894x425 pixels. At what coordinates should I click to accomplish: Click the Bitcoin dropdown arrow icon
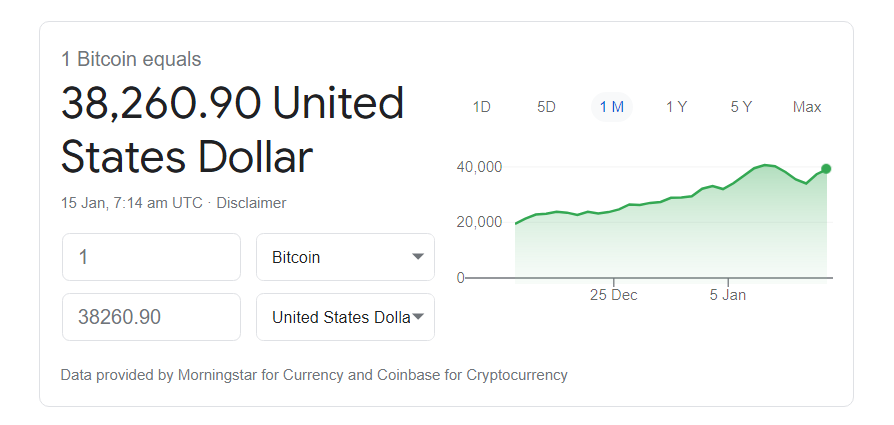tap(418, 257)
